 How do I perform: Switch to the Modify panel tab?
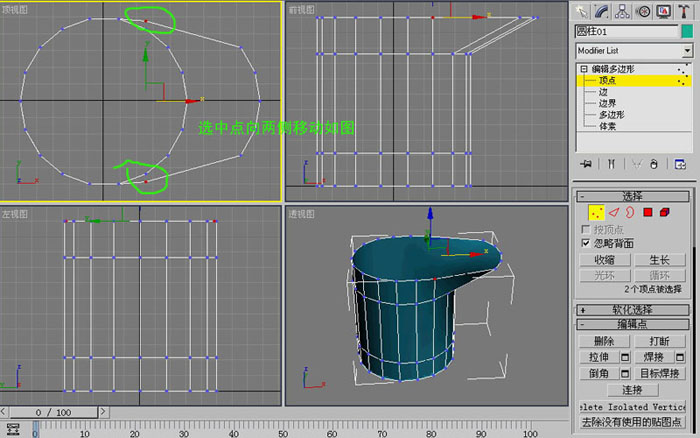click(x=601, y=11)
